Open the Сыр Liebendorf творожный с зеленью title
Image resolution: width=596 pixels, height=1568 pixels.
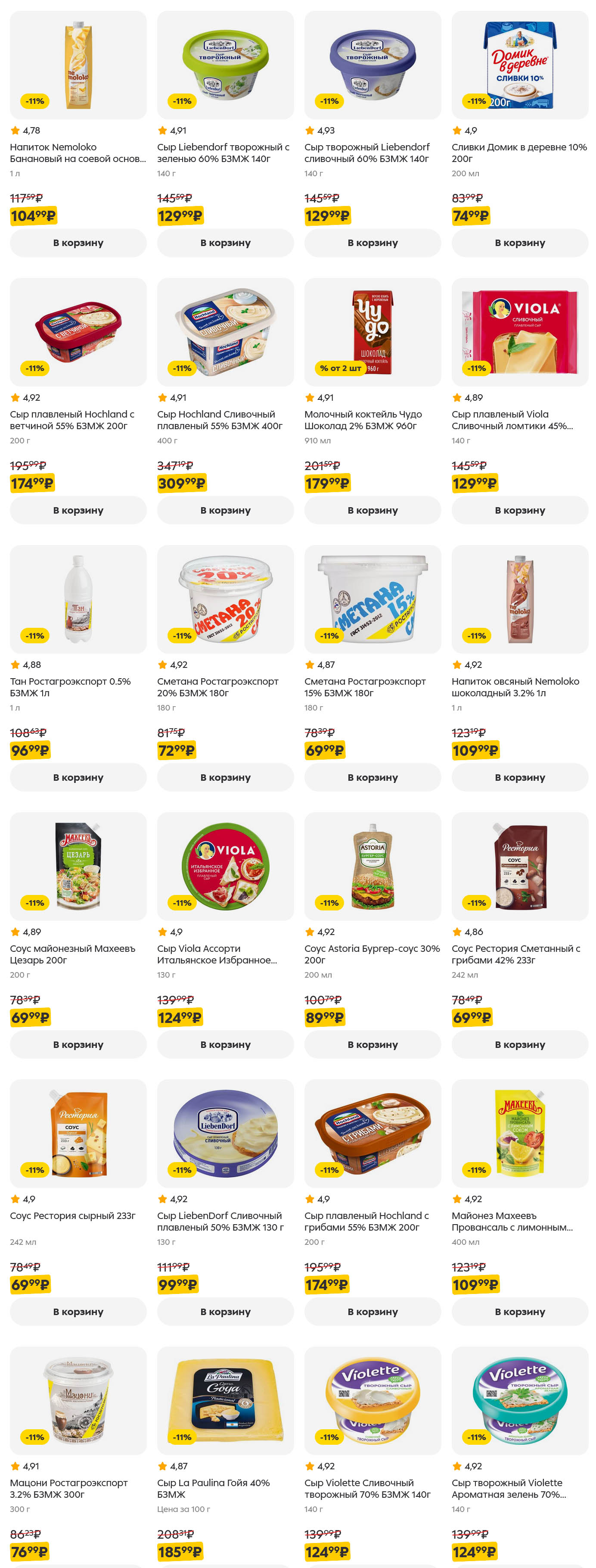(223, 153)
